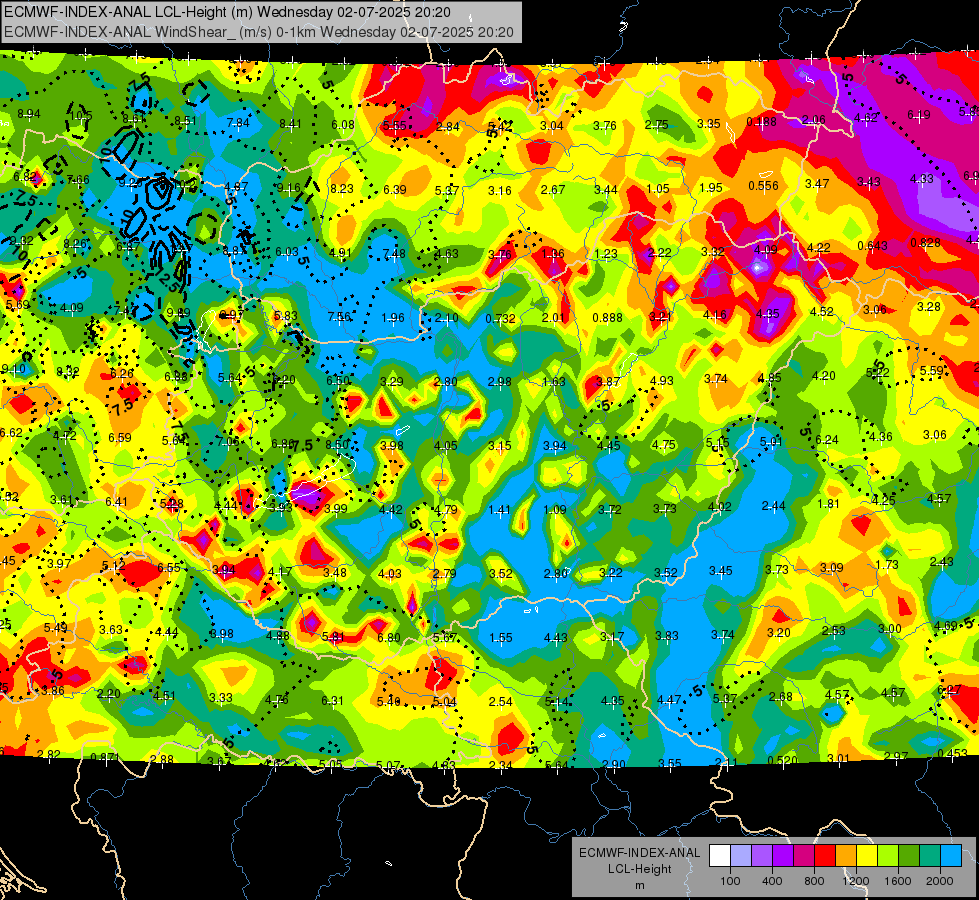Click the wind shear value '2.10'
This screenshot has height=900, width=979.
point(446,318)
